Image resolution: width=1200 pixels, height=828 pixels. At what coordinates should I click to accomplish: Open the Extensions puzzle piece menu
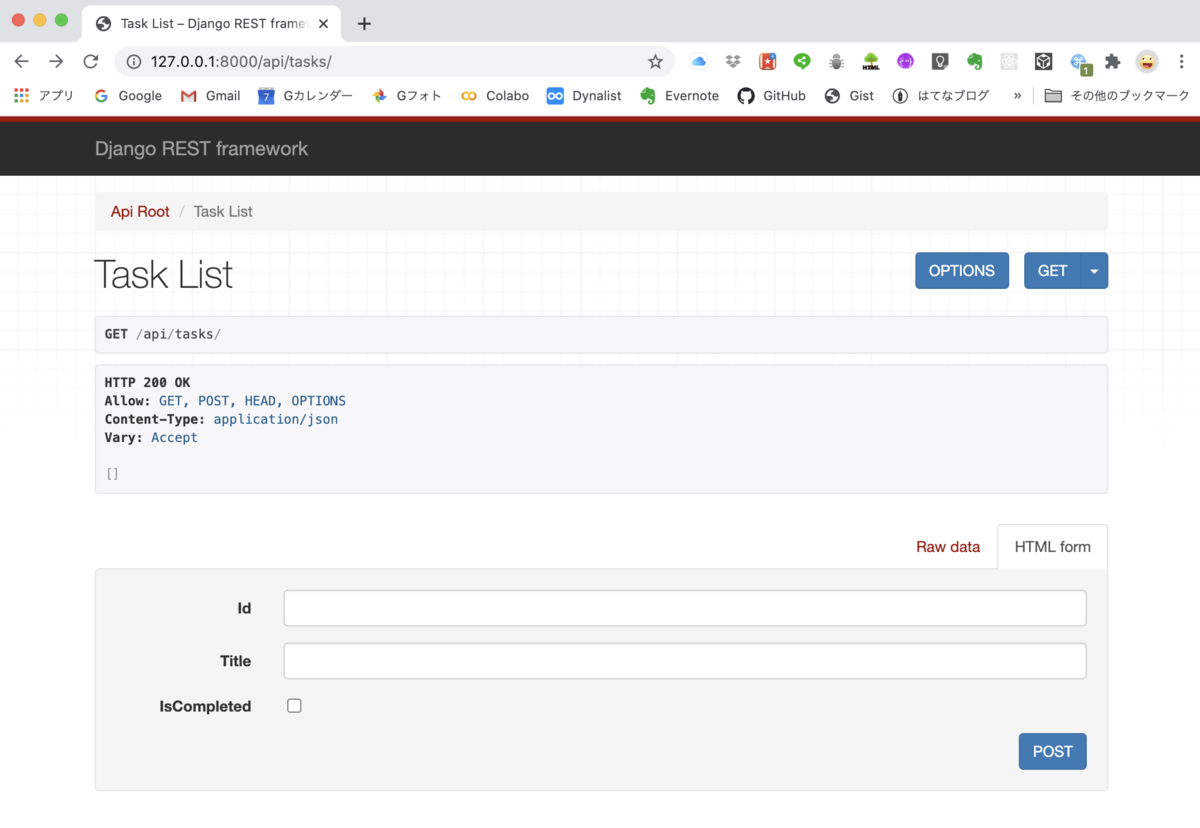coord(1112,61)
